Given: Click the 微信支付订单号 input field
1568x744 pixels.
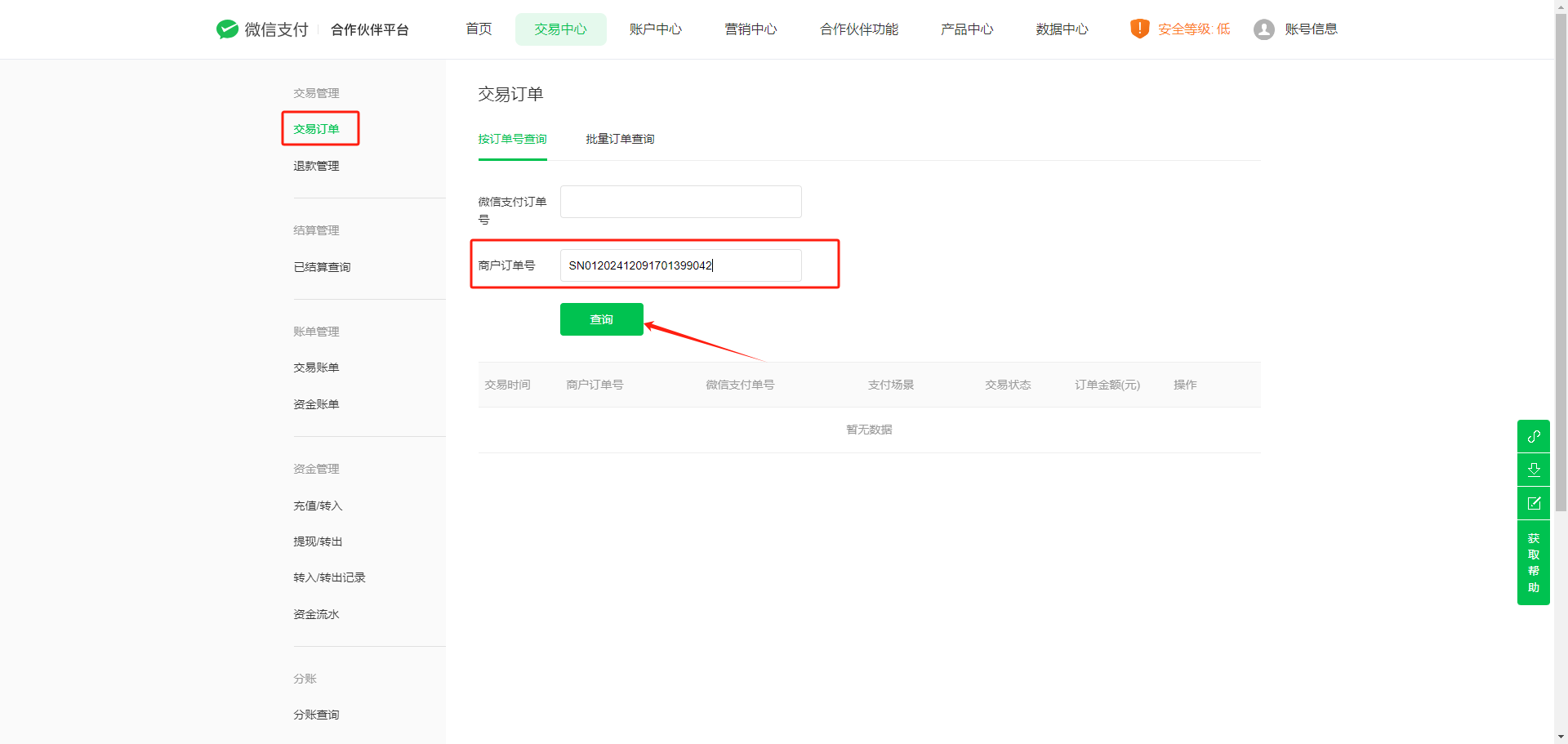Looking at the screenshot, I should pos(680,202).
